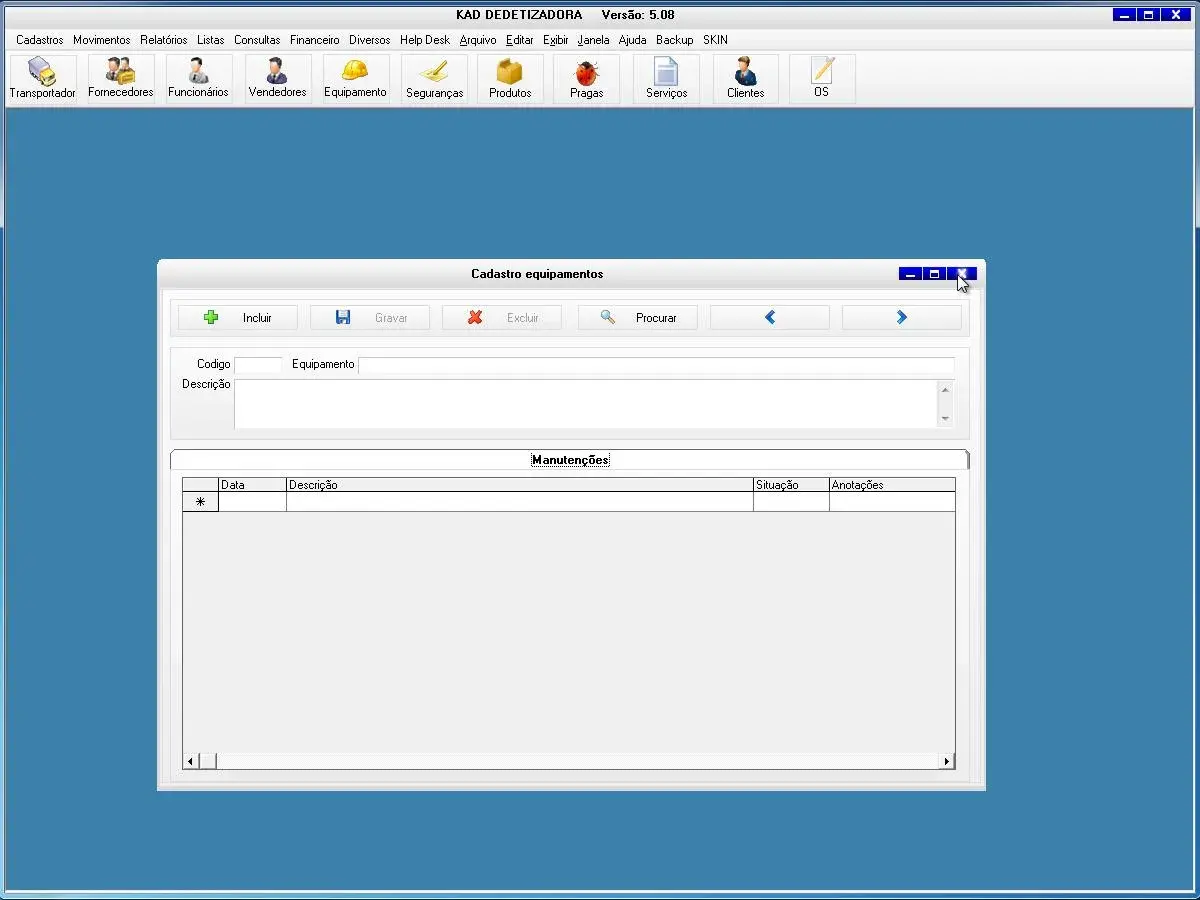1200x900 pixels.
Task: Open the Vendedores toolbar icon
Action: click(277, 79)
